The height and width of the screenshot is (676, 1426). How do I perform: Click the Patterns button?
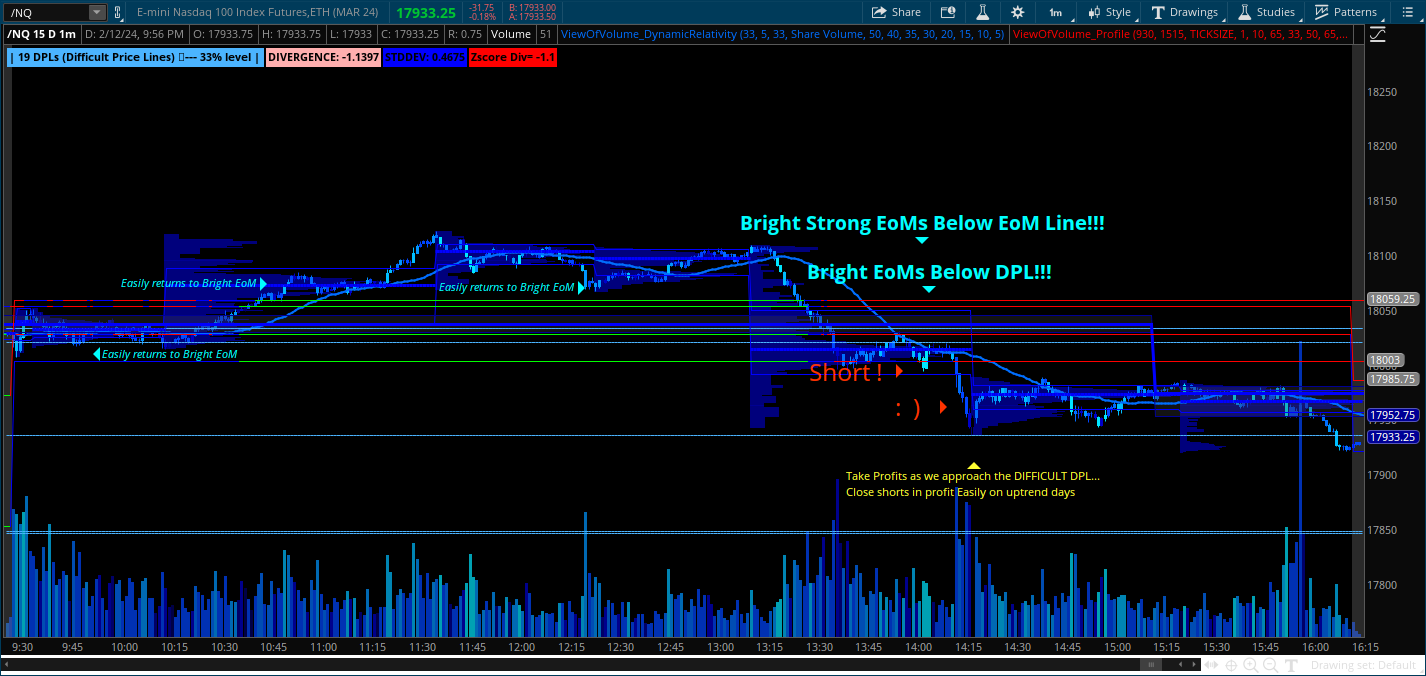point(1345,12)
